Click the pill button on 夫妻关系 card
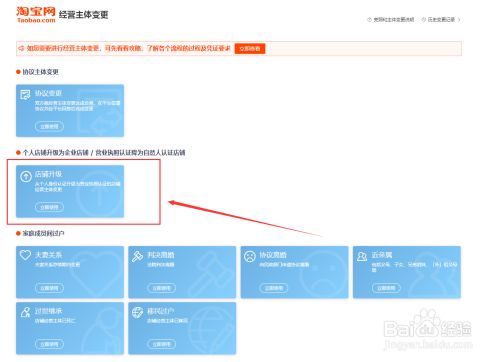The image size is (500, 362). 49,288
